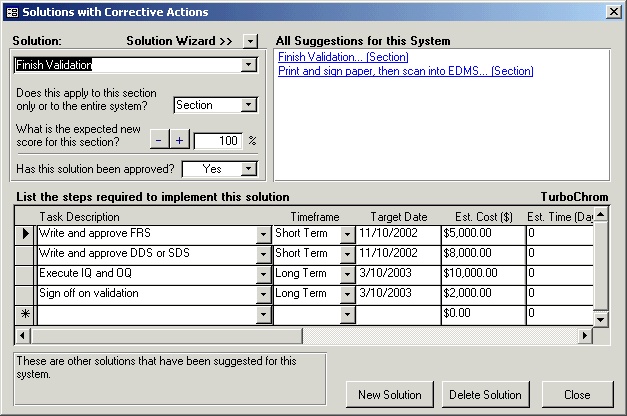Open the Timeframe dropdown for Execute IQ and OQ
Viewport: 627px width, 416px height.
click(x=347, y=274)
